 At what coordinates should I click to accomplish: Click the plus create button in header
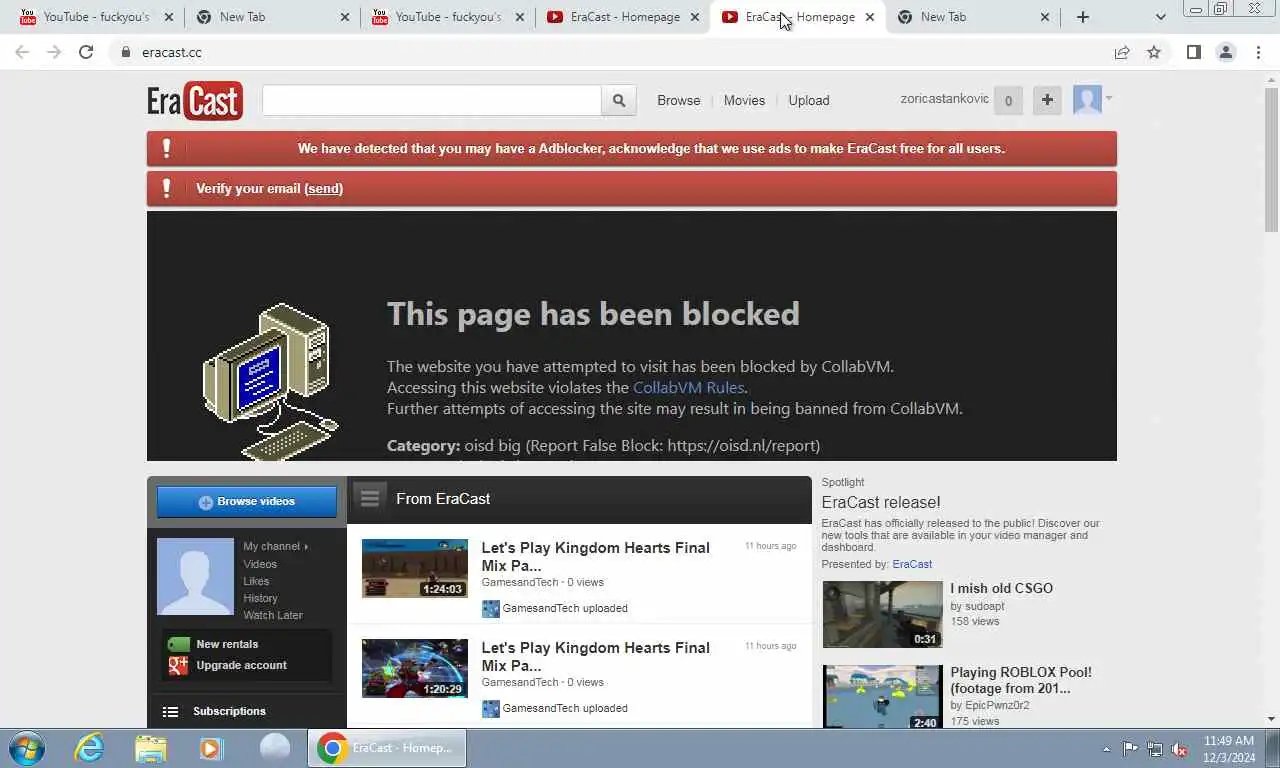pos(1047,100)
